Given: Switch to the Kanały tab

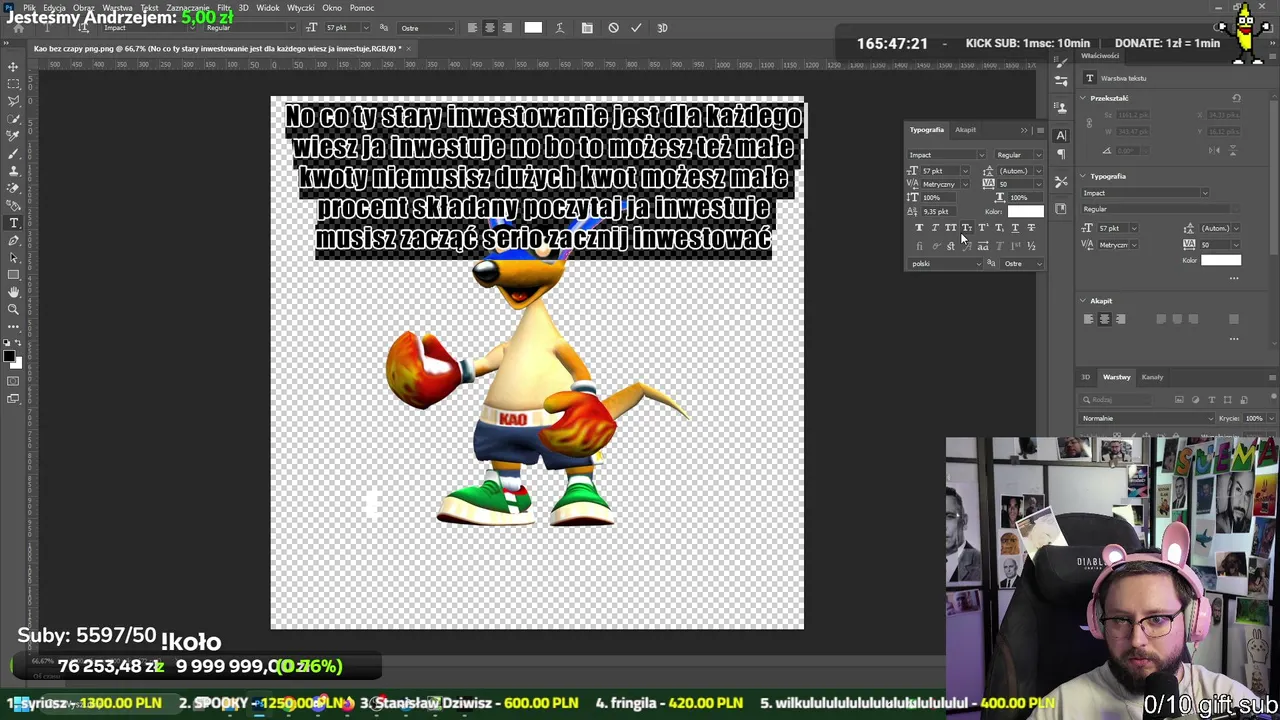Looking at the screenshot, I should pyautogui.click(x=1152, y=377).
